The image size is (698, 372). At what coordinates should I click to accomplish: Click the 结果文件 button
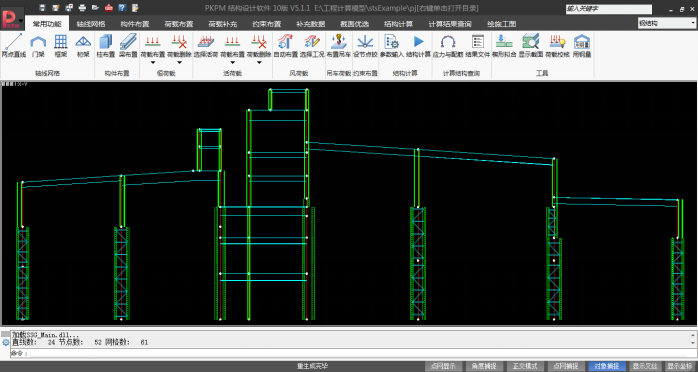(478, 46)
